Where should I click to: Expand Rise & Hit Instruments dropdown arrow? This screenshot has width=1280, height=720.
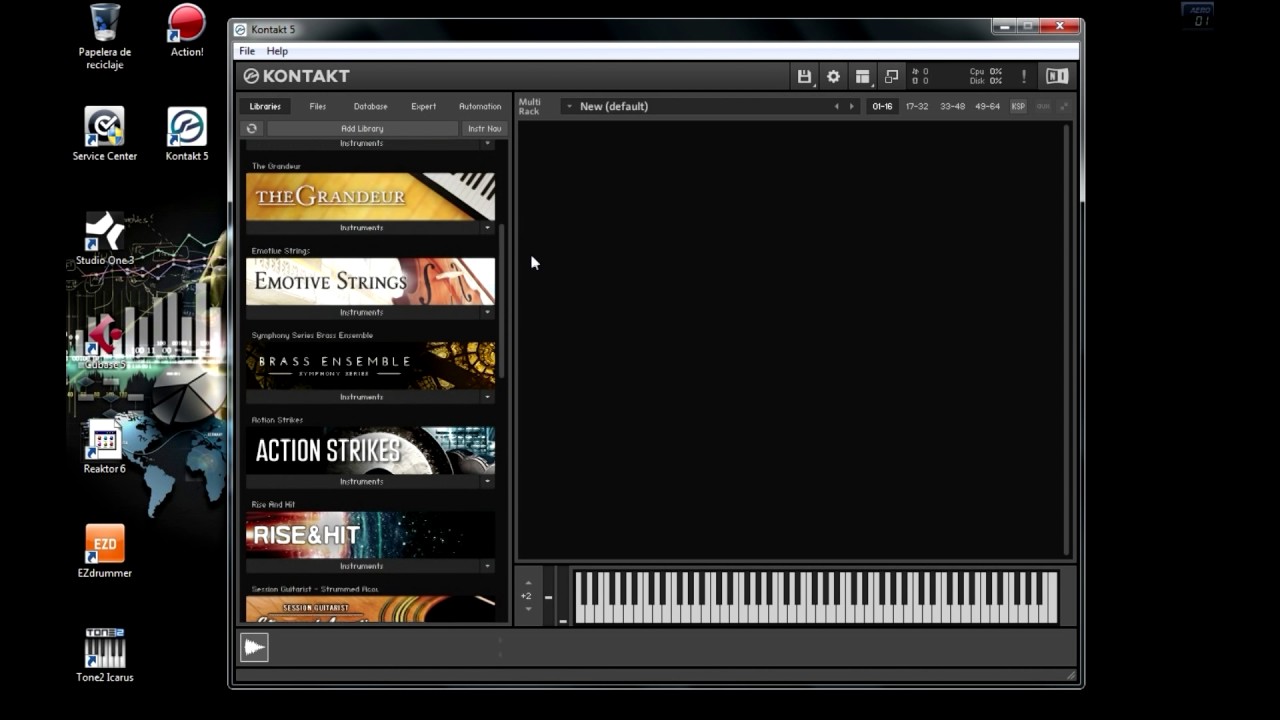point(488,566)
